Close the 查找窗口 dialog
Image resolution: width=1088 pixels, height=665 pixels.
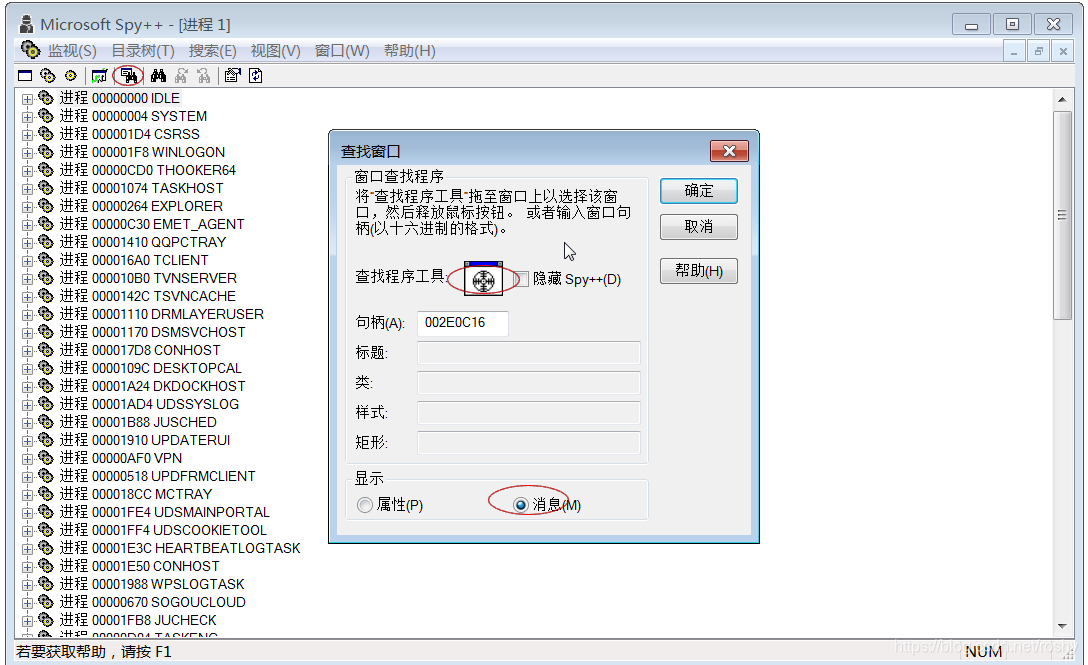coord(729,151)
